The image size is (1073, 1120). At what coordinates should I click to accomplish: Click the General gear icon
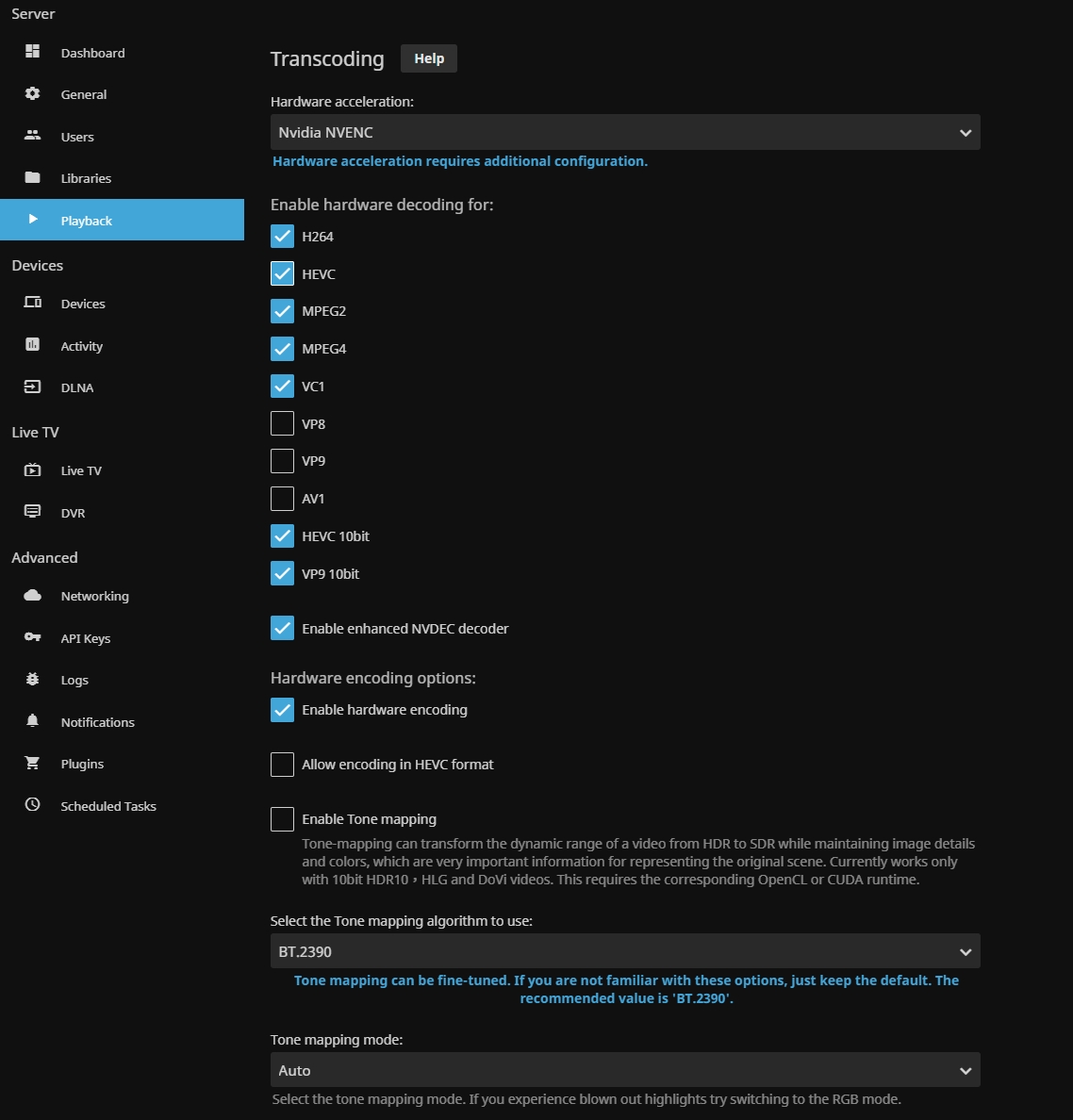point(32,93)
